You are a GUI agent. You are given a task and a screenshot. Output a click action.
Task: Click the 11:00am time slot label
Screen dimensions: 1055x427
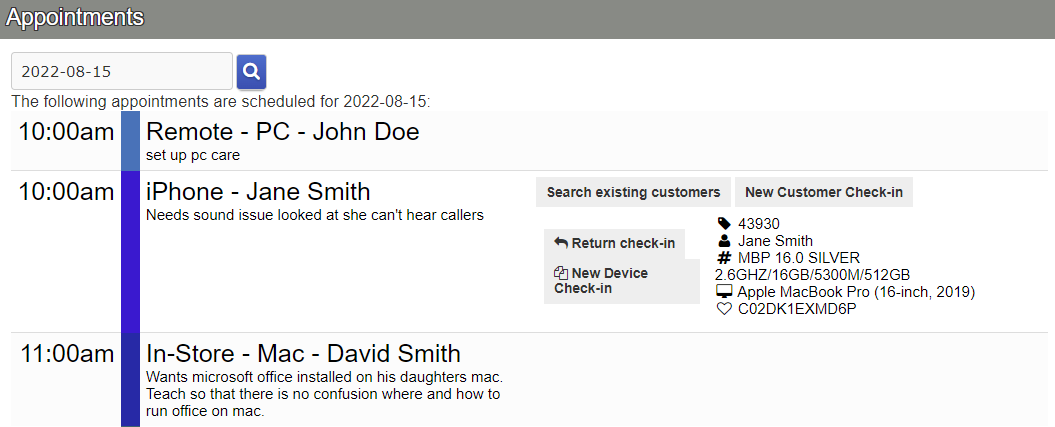[x=66, y=354]
